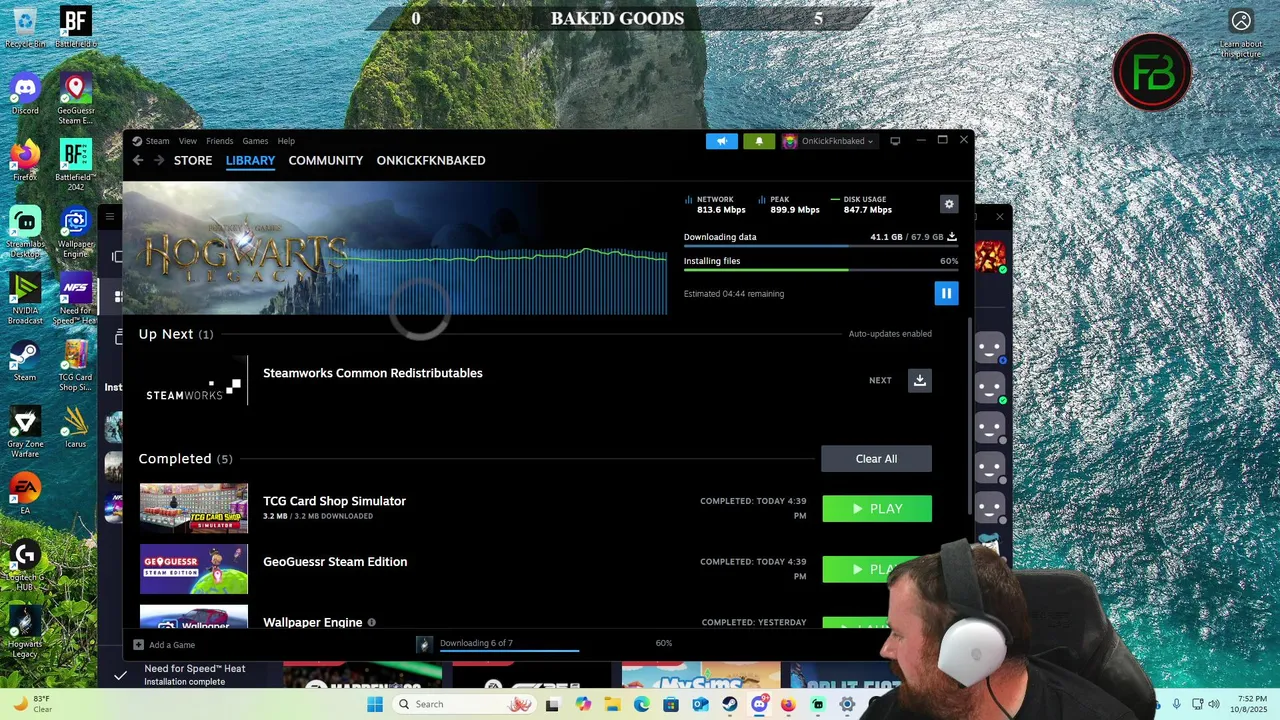Switch Steam to Big Picture mode
Screen dimensions: 1280x720
pyautogui.click(x=895, y=141)
